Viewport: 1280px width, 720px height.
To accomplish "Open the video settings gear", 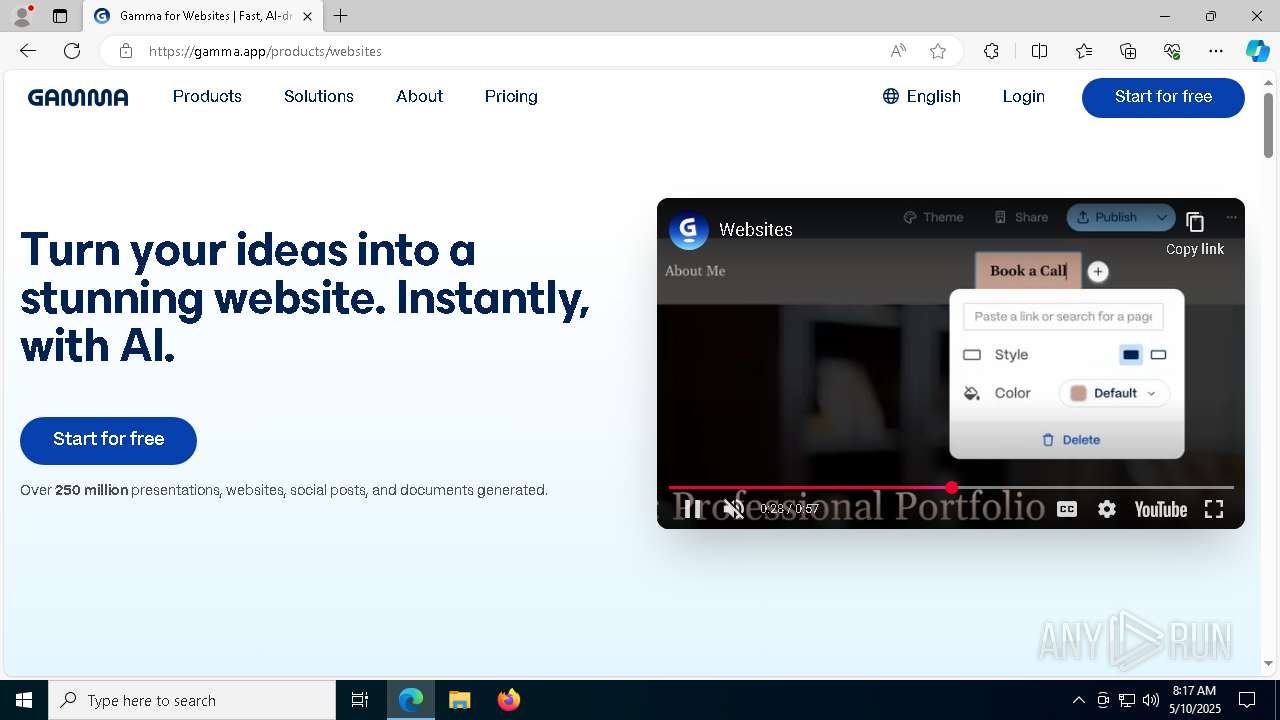I will pyautogui.click(x=1106, y=509).
